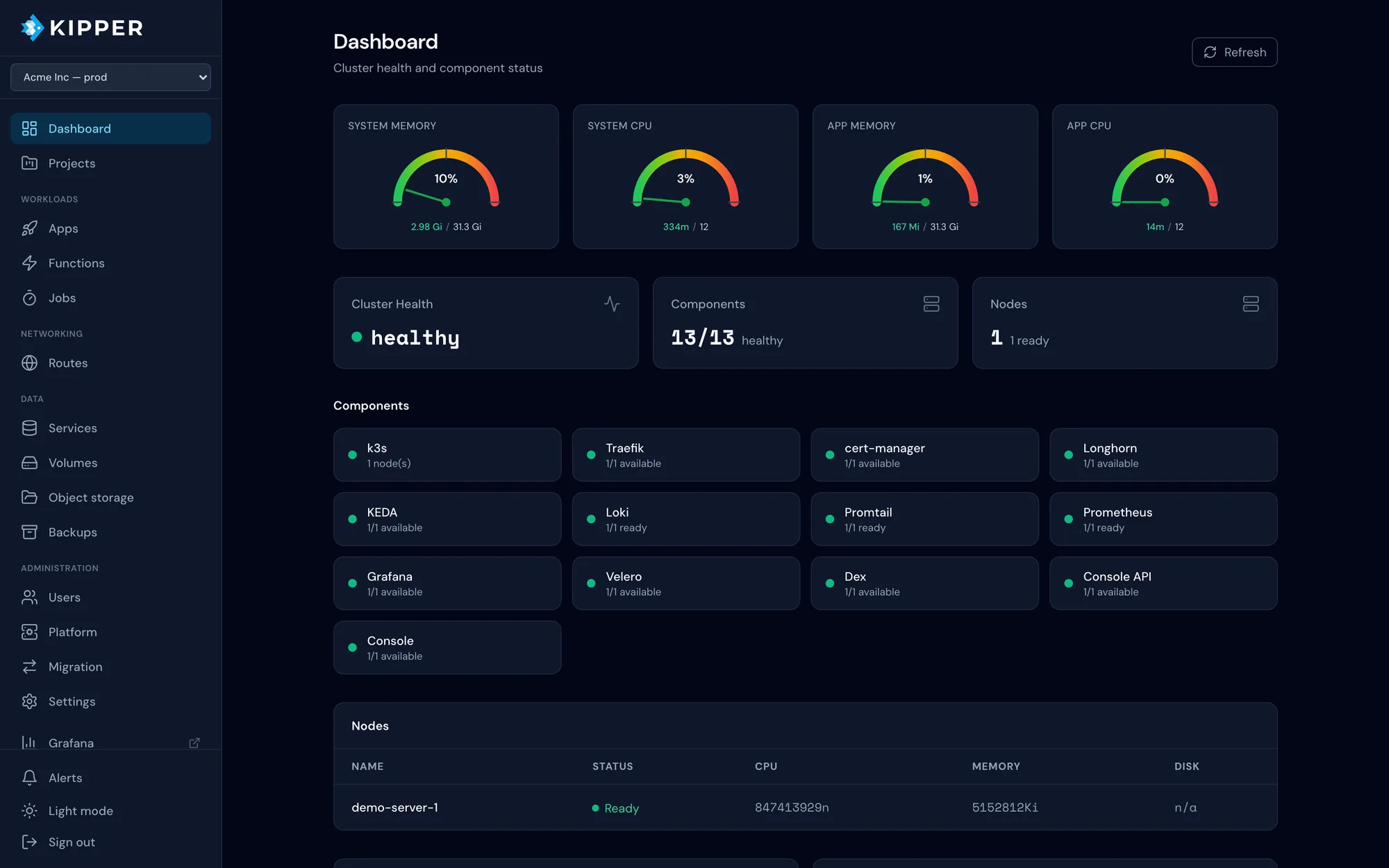Click the 847413929n CPU value

[792, 808]
